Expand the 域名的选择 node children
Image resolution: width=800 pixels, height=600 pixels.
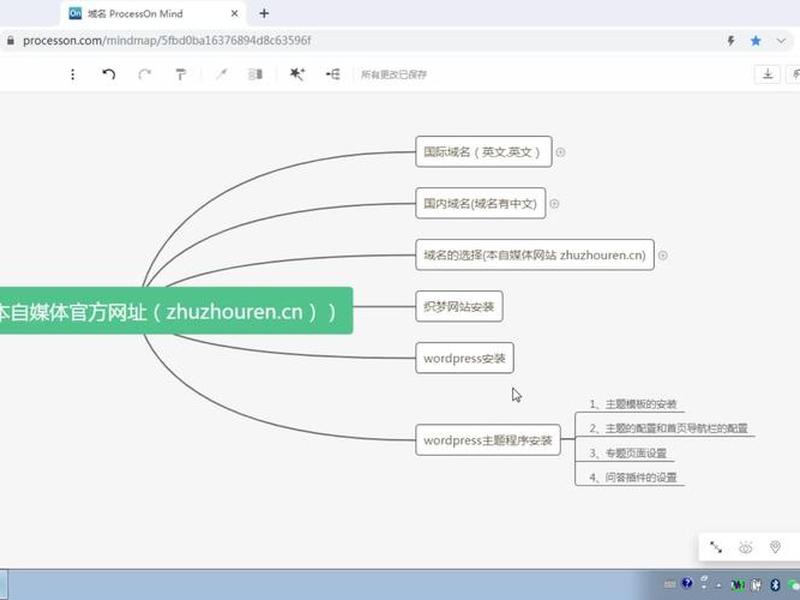662,255
